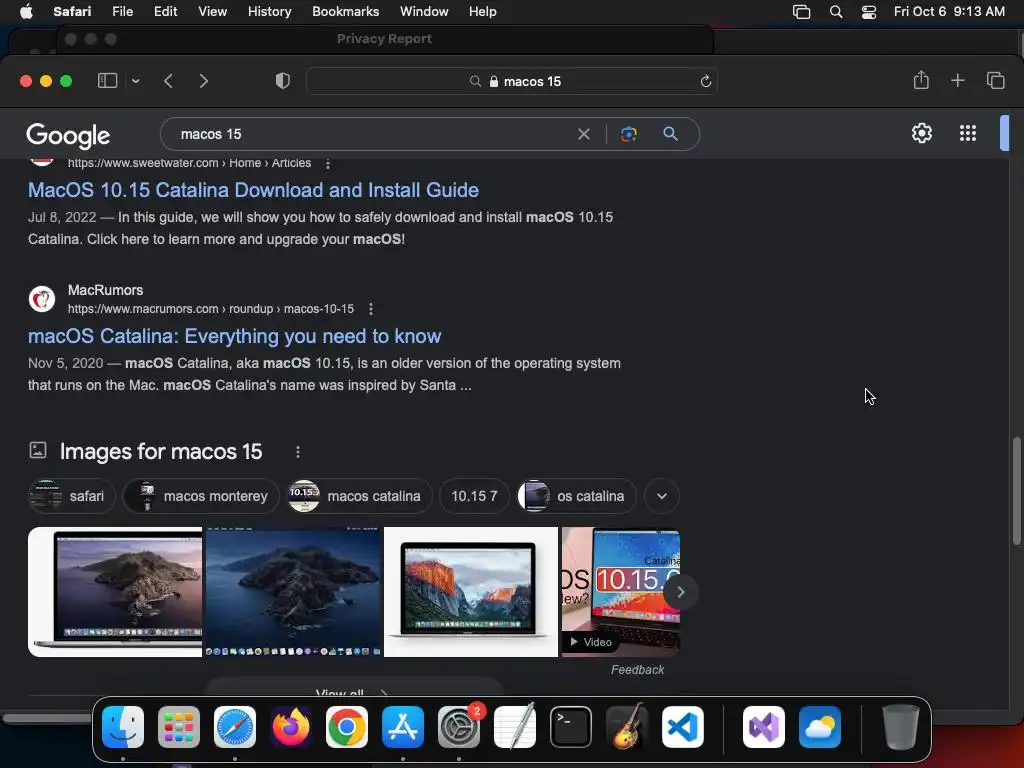Submit search with the magnifier icon
Viewport: 1024px width, 768px height.
(671, 134)
